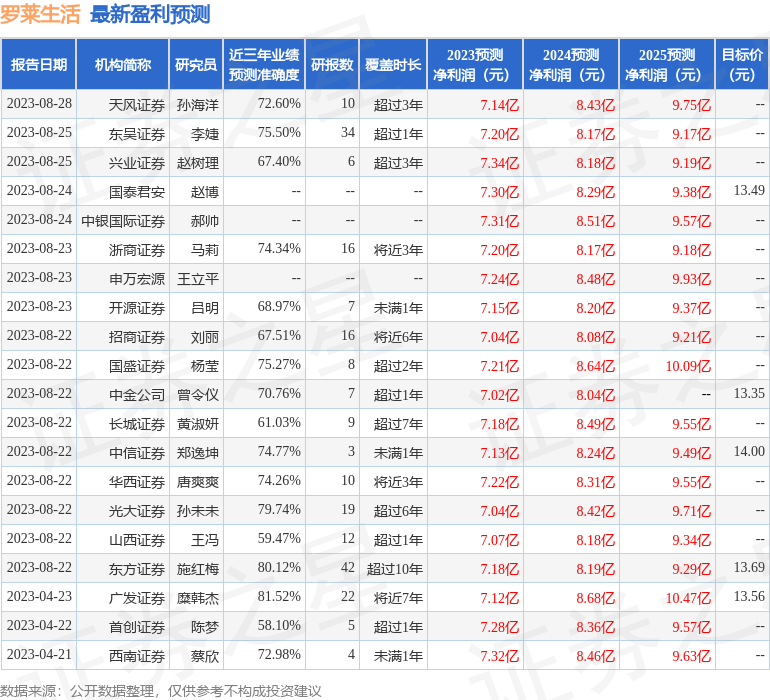770x700 pixels.
Task: Click the 2025预测净利润 column header
Action: pos(667,64)
